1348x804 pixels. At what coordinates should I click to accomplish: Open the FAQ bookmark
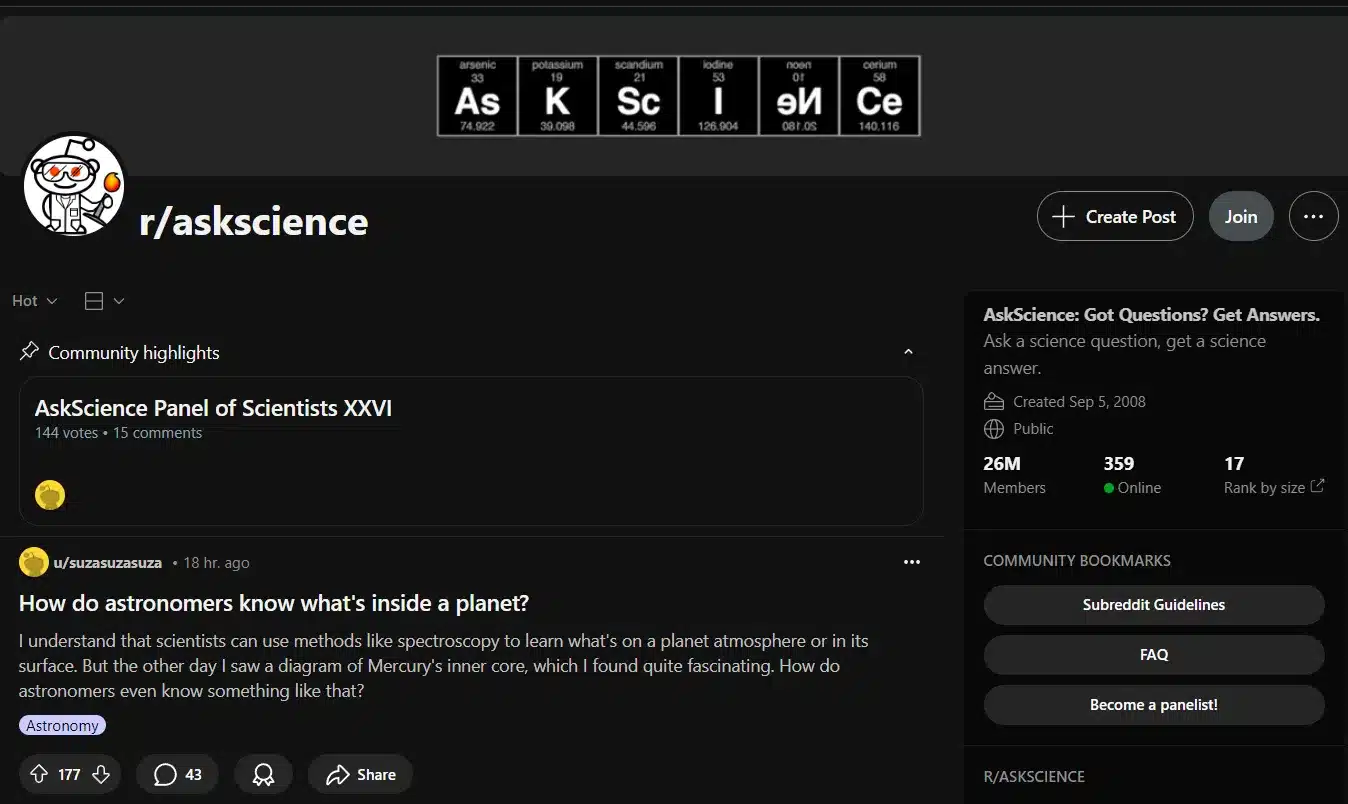[x=1154, y=655]
